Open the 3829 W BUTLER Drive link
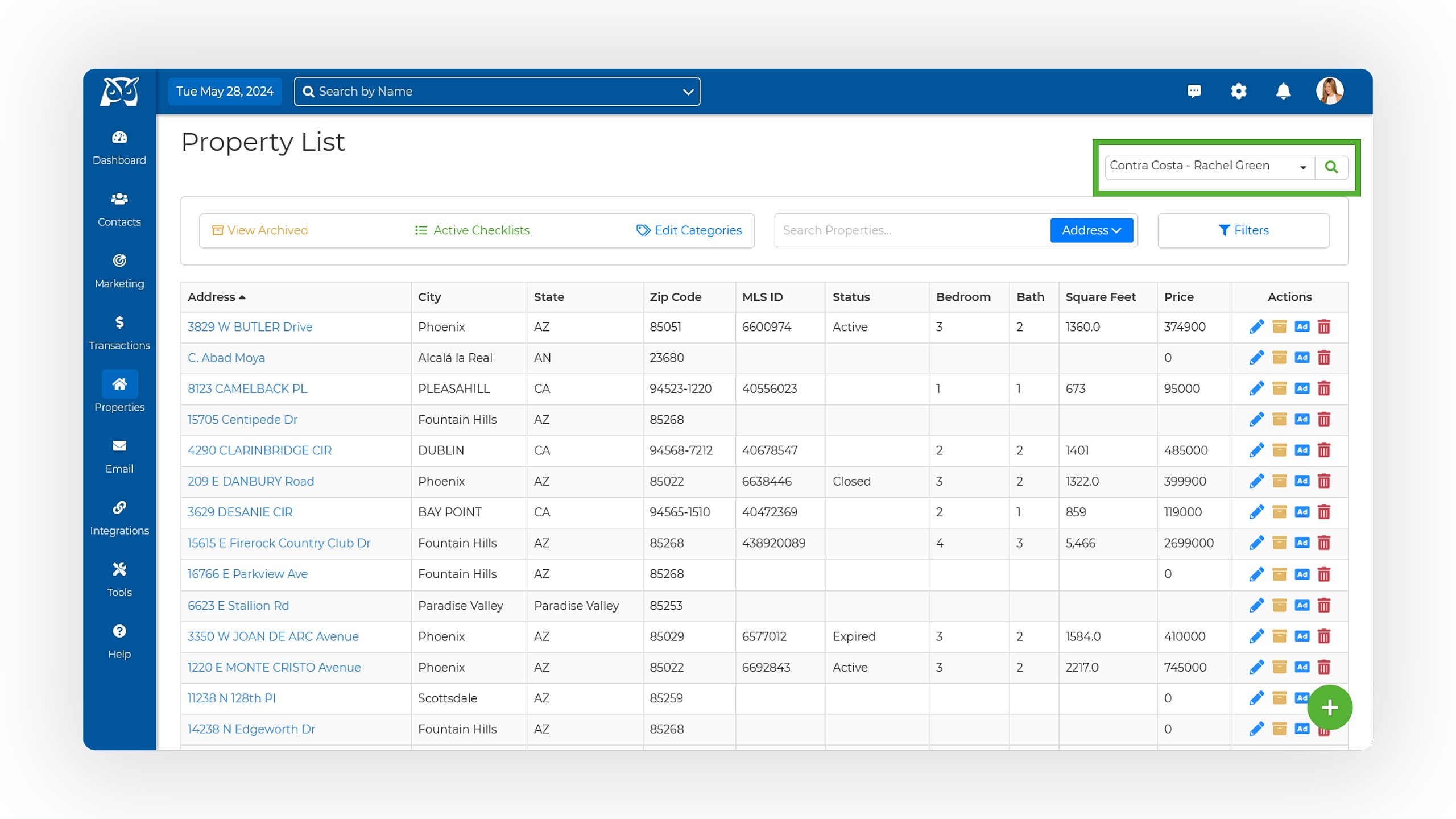The height and width of the screenshot is (819, 1456). tap(250, 327)
